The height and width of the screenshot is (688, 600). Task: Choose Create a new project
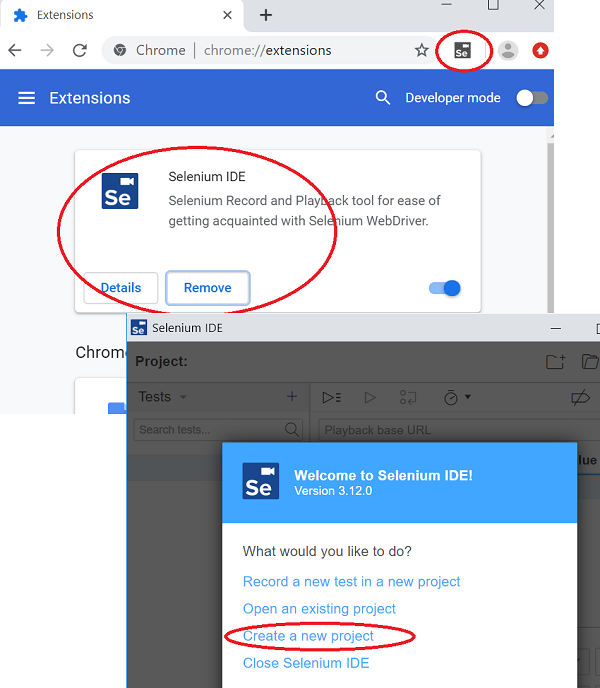tap(308, 636)
